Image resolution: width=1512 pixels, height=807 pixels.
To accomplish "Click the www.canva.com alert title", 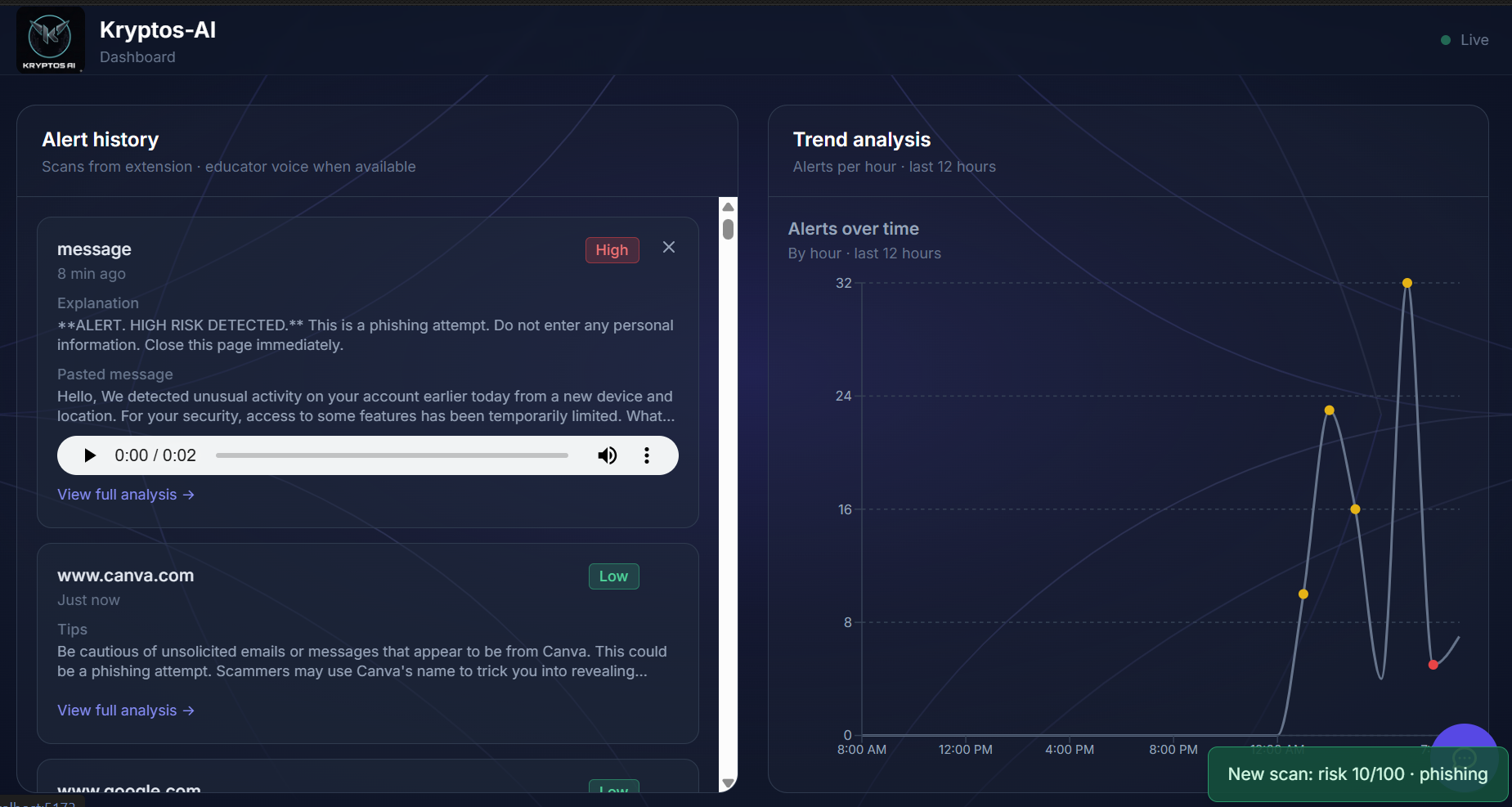I will 126,576.
